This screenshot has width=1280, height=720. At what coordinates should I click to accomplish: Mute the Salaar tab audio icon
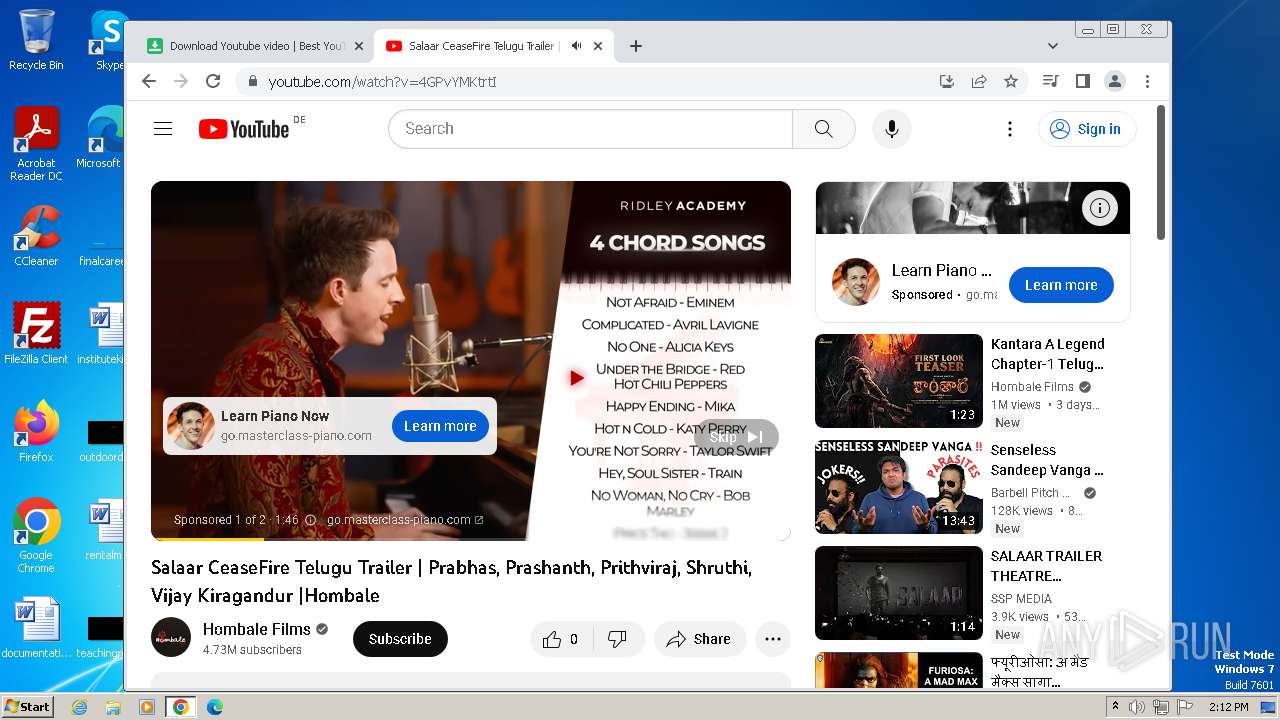(x=576, y=46)
